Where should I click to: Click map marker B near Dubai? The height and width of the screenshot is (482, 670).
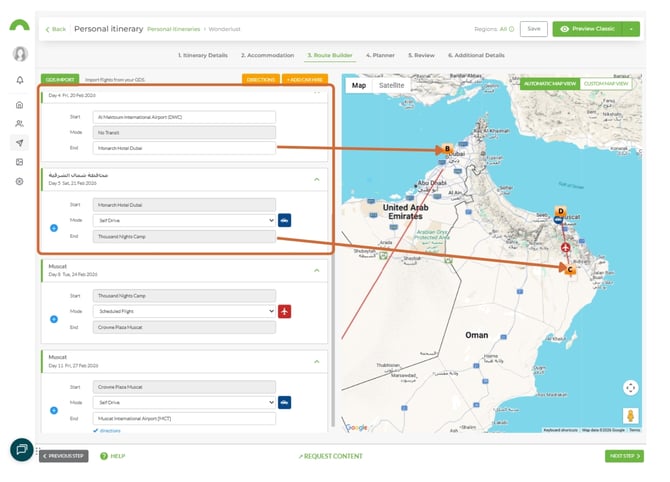[447, 149]
